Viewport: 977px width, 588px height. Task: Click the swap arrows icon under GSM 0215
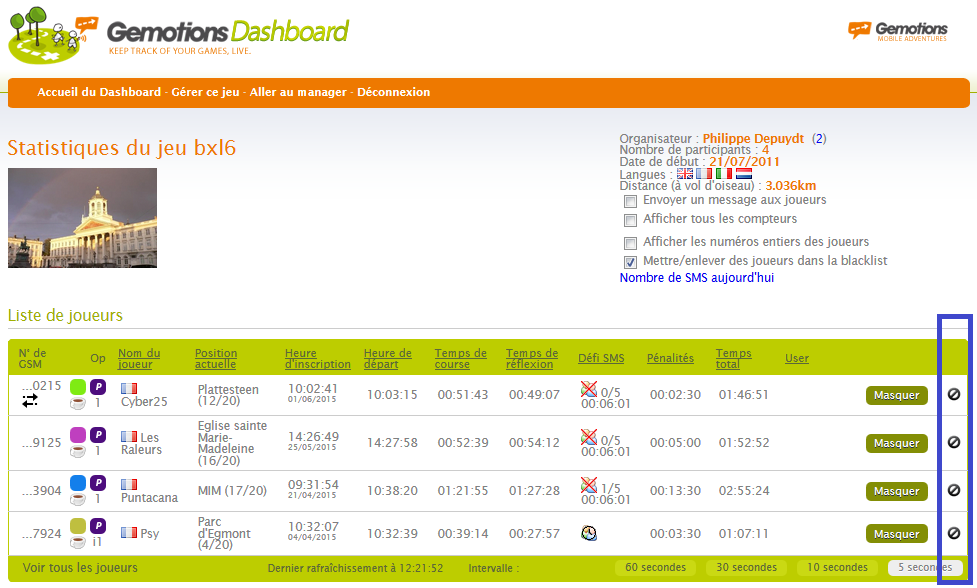click(30, 401)
